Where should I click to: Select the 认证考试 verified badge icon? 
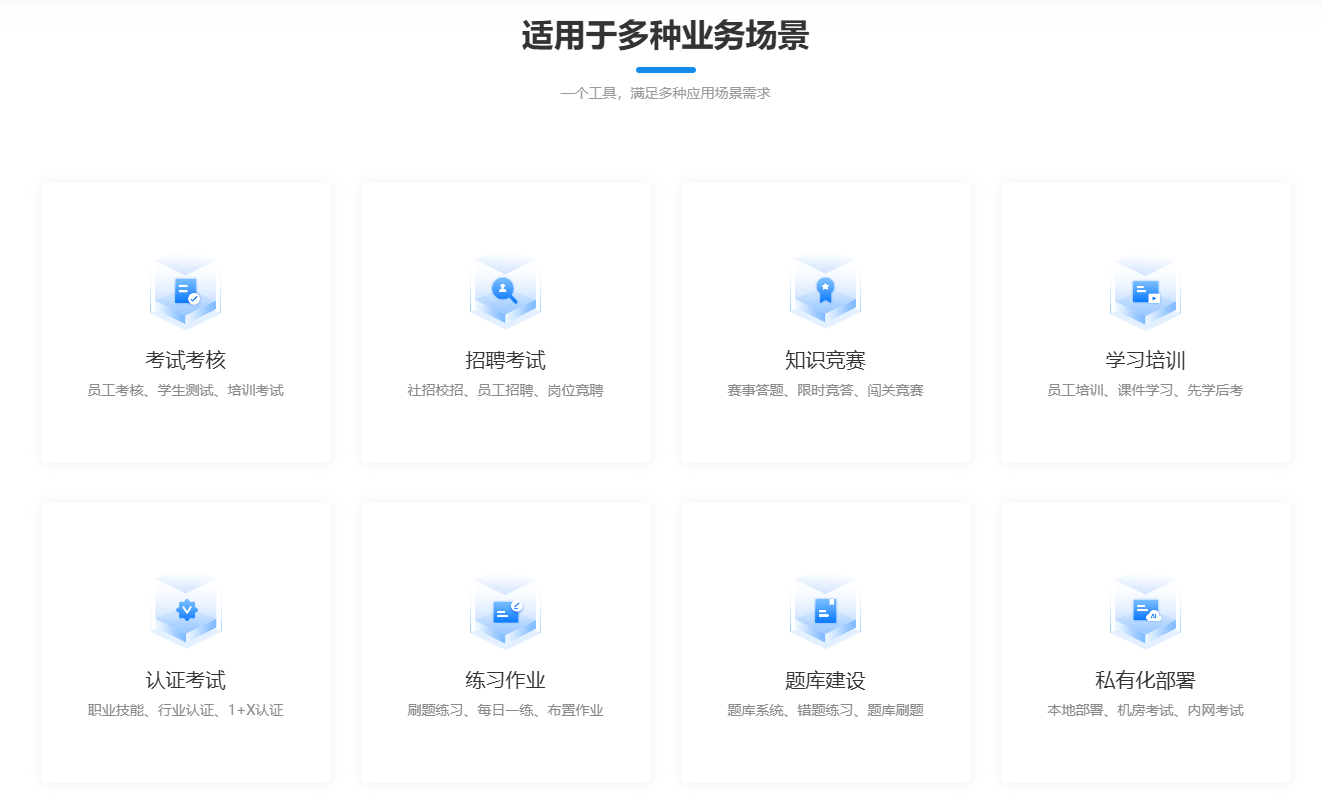pyautogui.click(x=186, y=611)
